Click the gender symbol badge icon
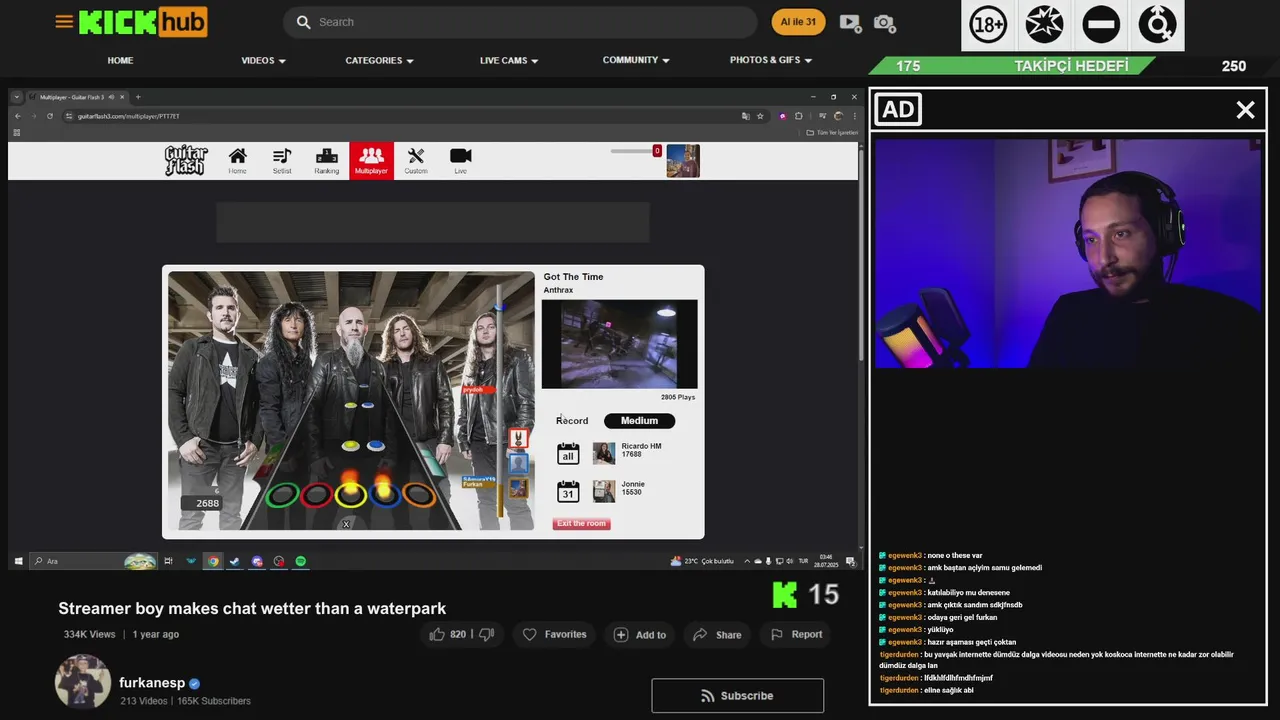Viewport: 1280px width, 720px height. click(1158, 25)
